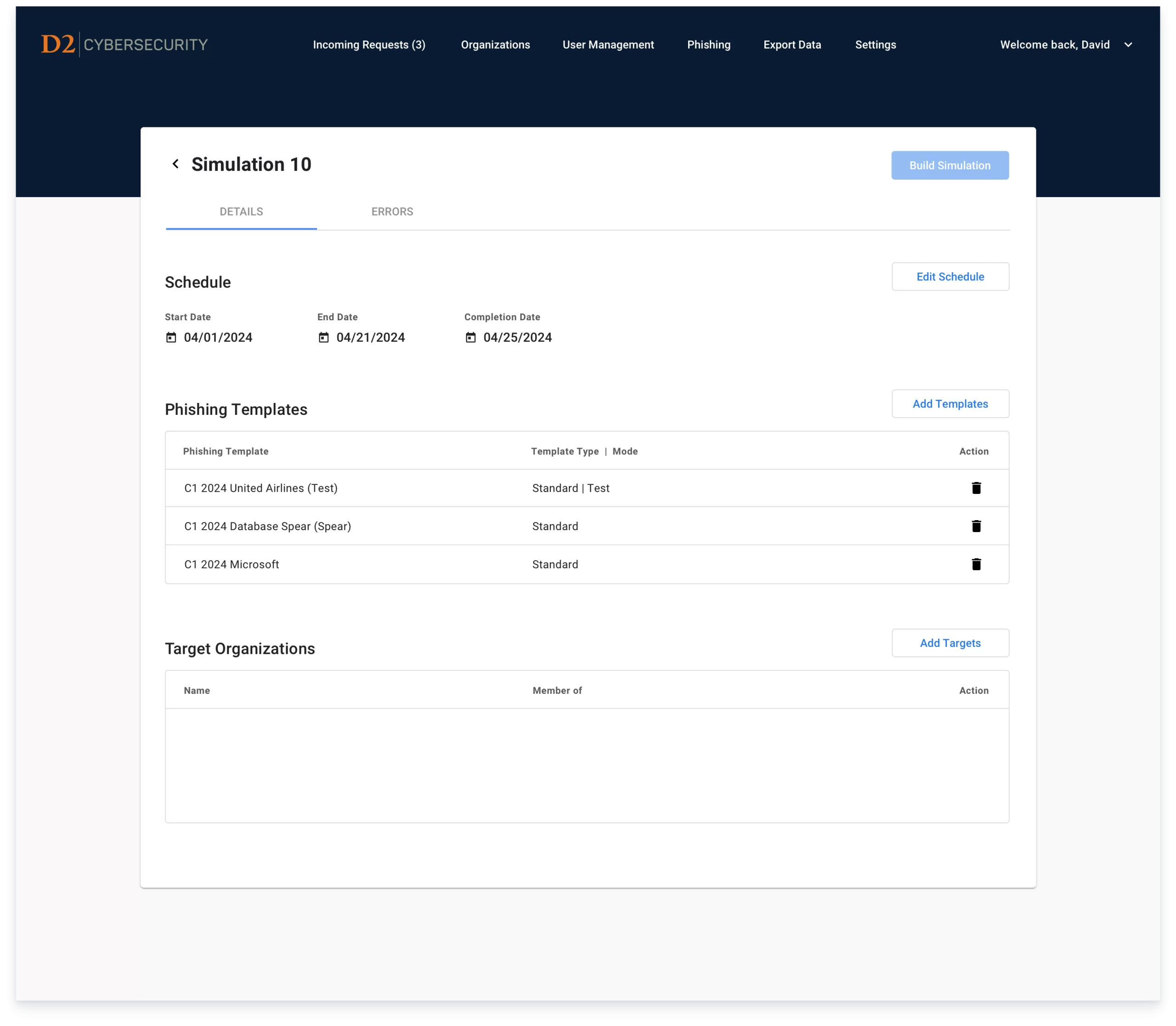Open Export Data

(792, 45)
